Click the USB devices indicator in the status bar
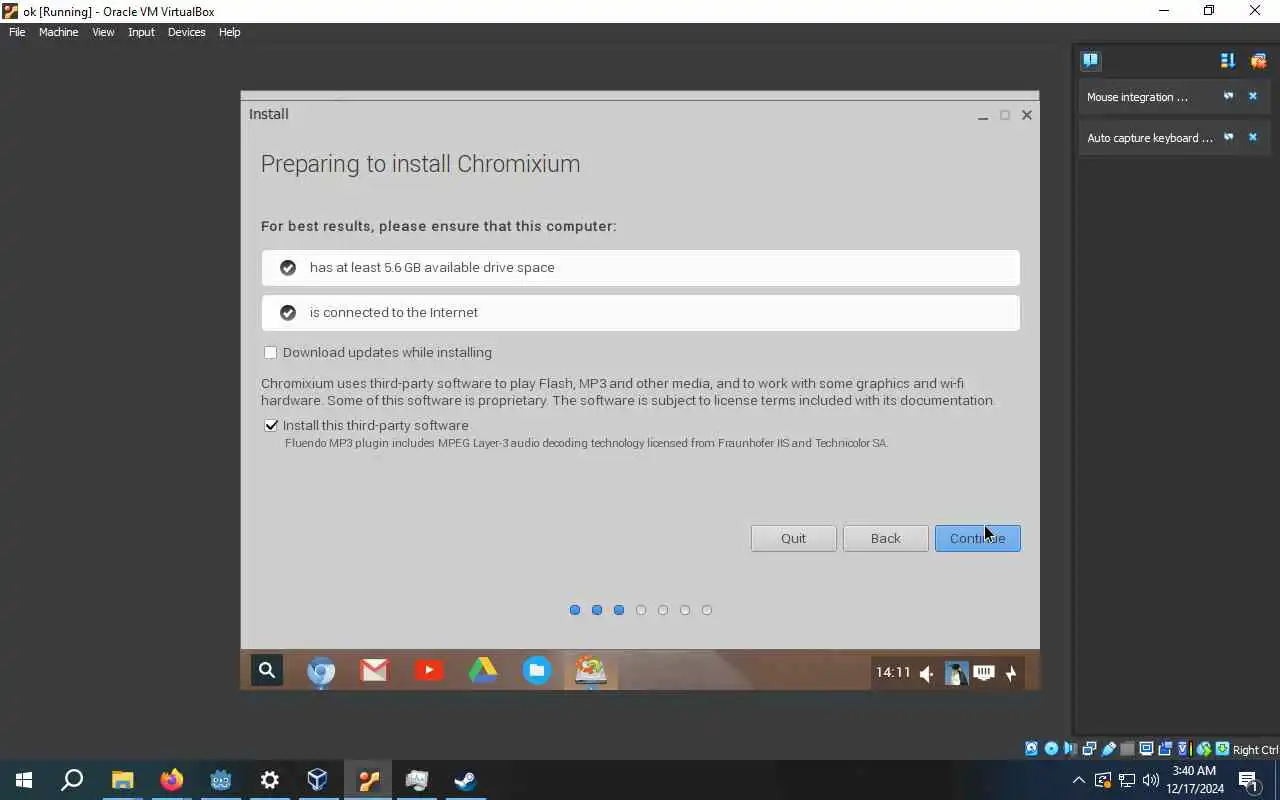1280x800 pixels. [1108, 749]
